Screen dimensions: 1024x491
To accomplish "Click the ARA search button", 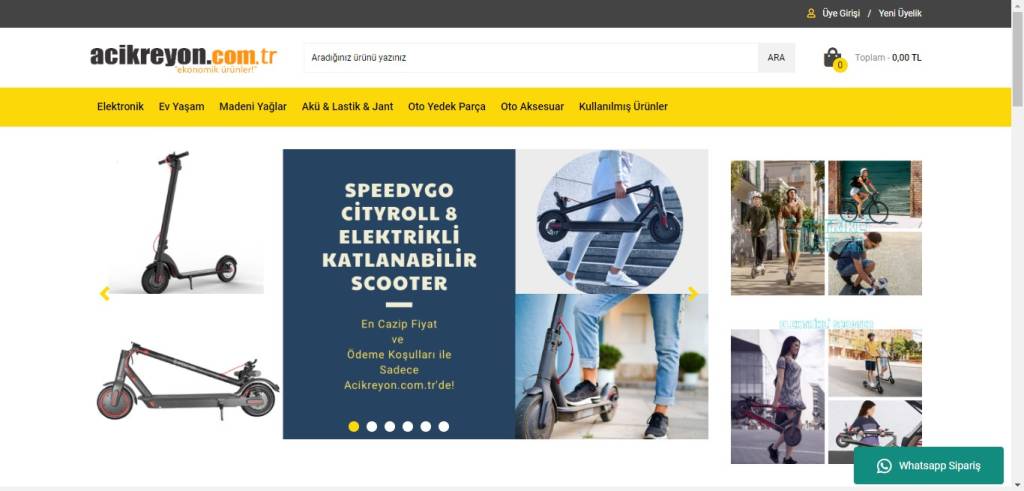I will click(776, 57).
